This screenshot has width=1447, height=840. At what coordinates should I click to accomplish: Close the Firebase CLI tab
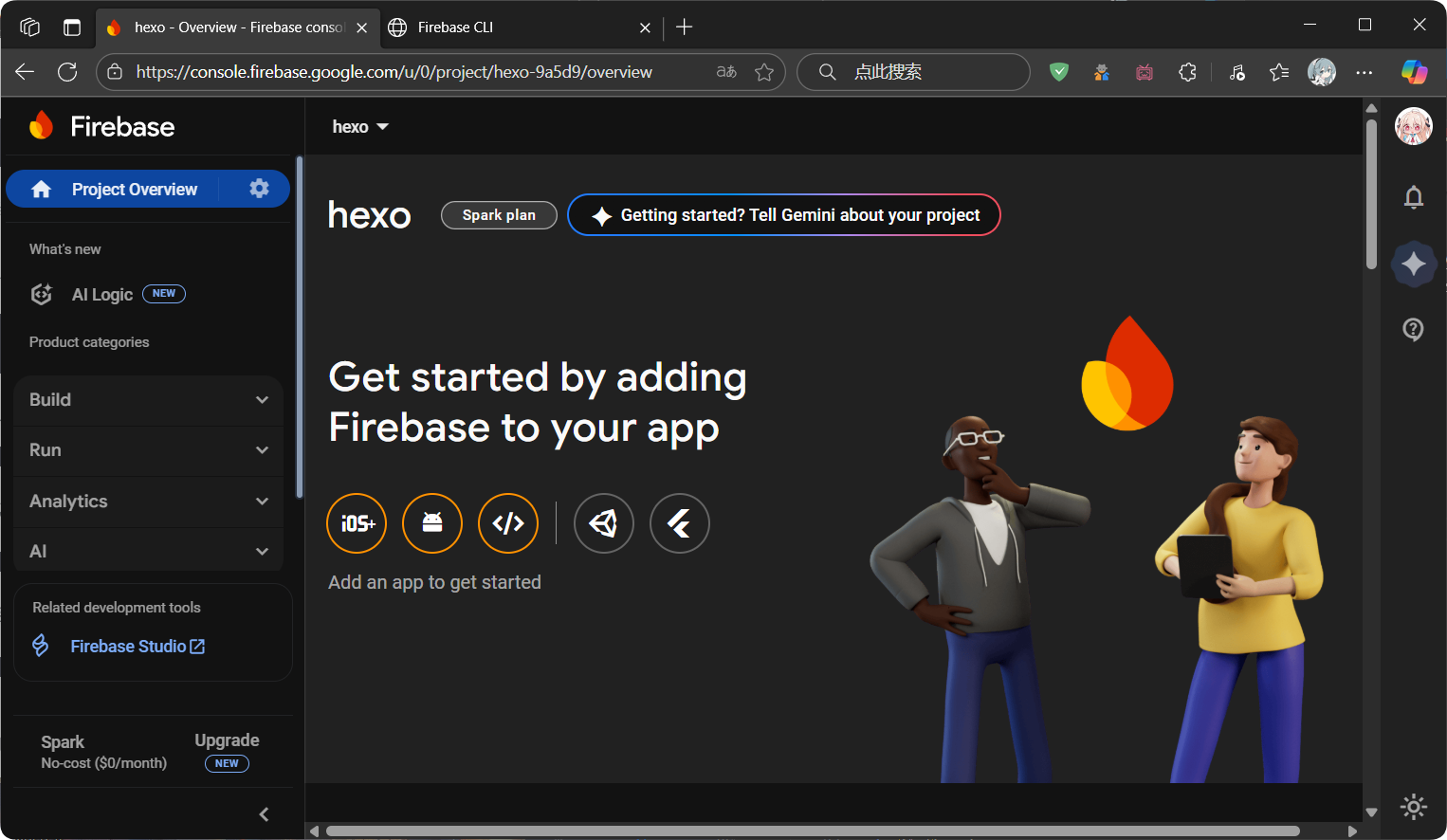coord(645,27)
